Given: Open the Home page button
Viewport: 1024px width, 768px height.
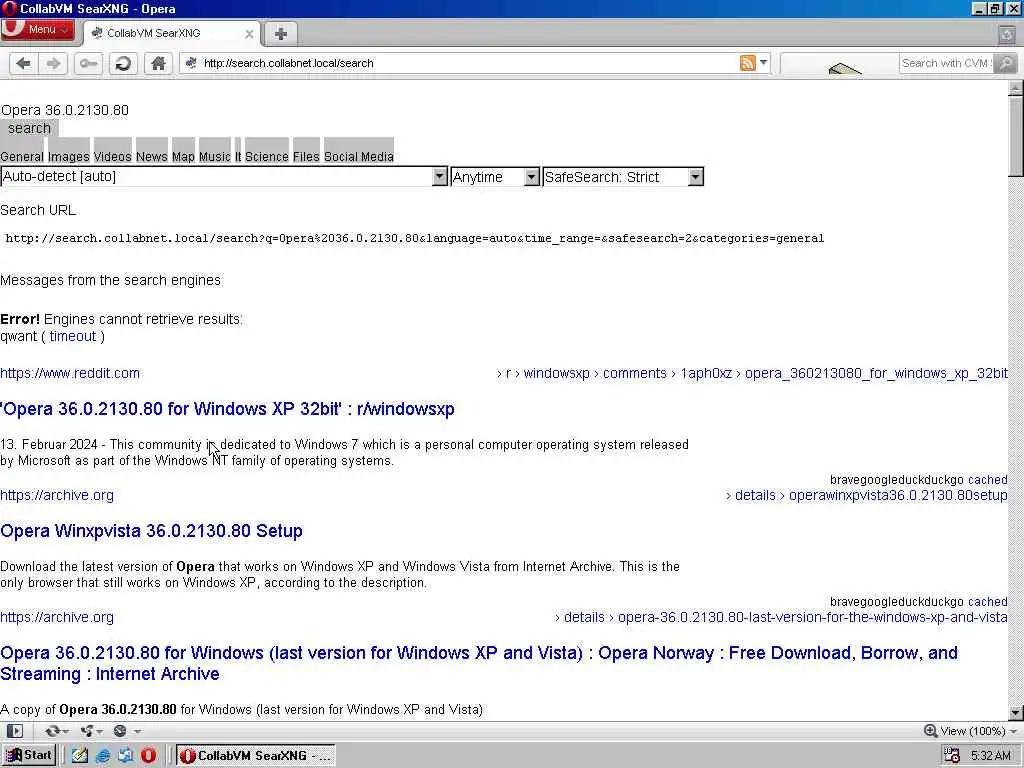Looking at the screenshot, I should [158, 63].
